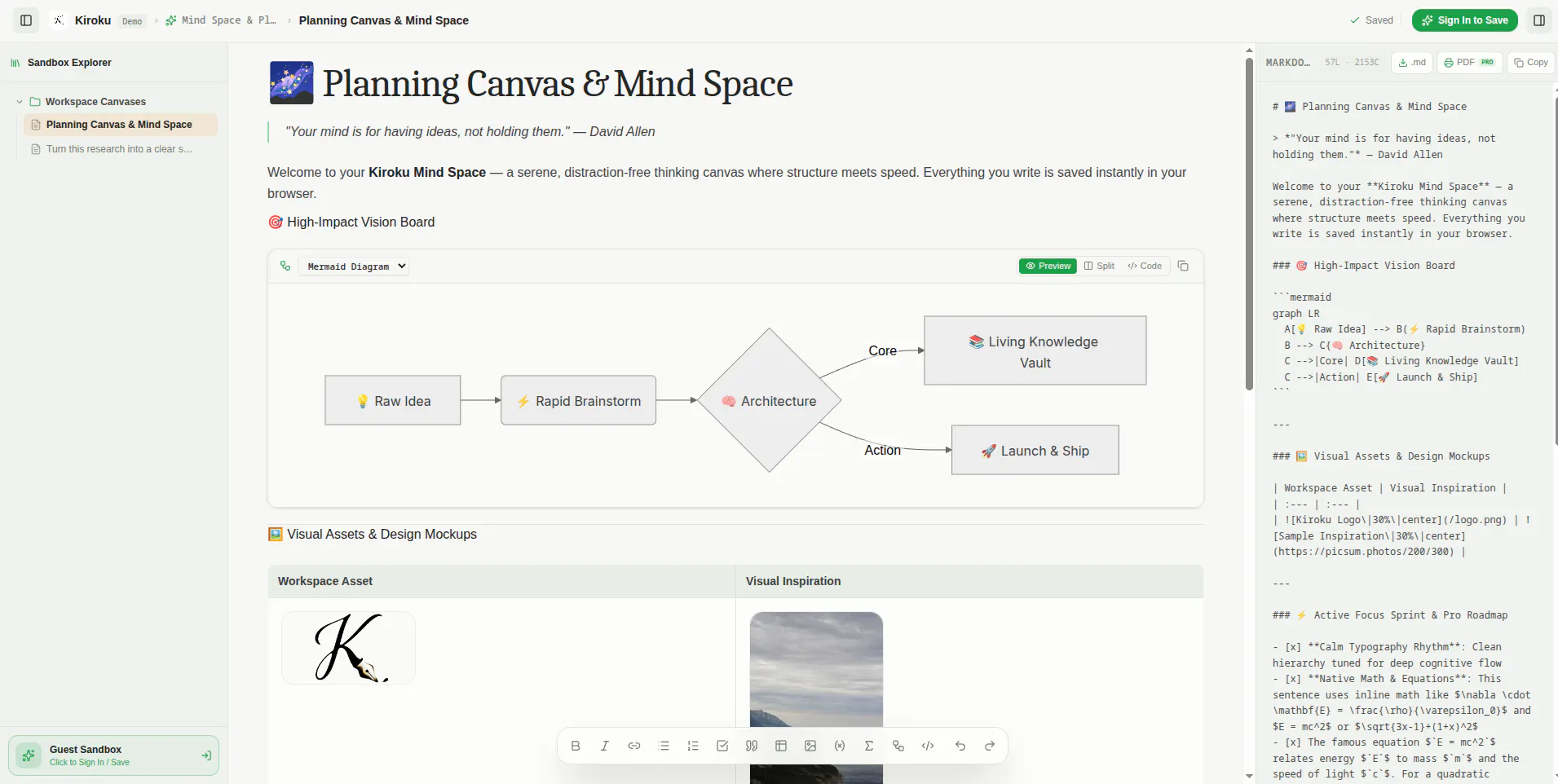
Task: Open the Planning Canvas & Mind Space document
Action: [120, 125]
